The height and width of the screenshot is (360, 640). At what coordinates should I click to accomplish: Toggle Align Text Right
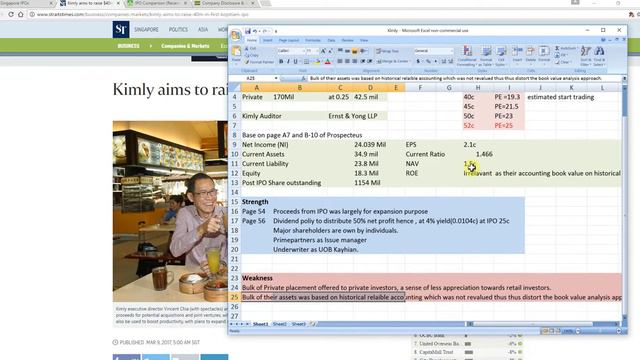coord(354,61)
